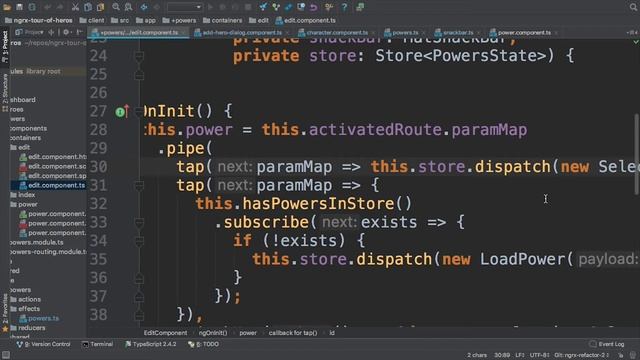Click the Synchronize toolbar icon

(32, 7)
